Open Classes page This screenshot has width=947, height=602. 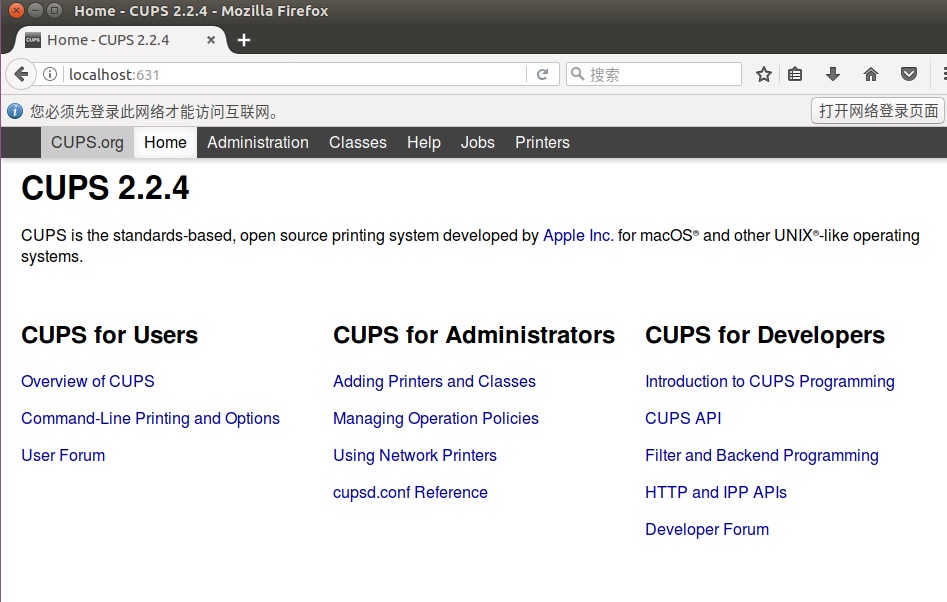(358, 142)
